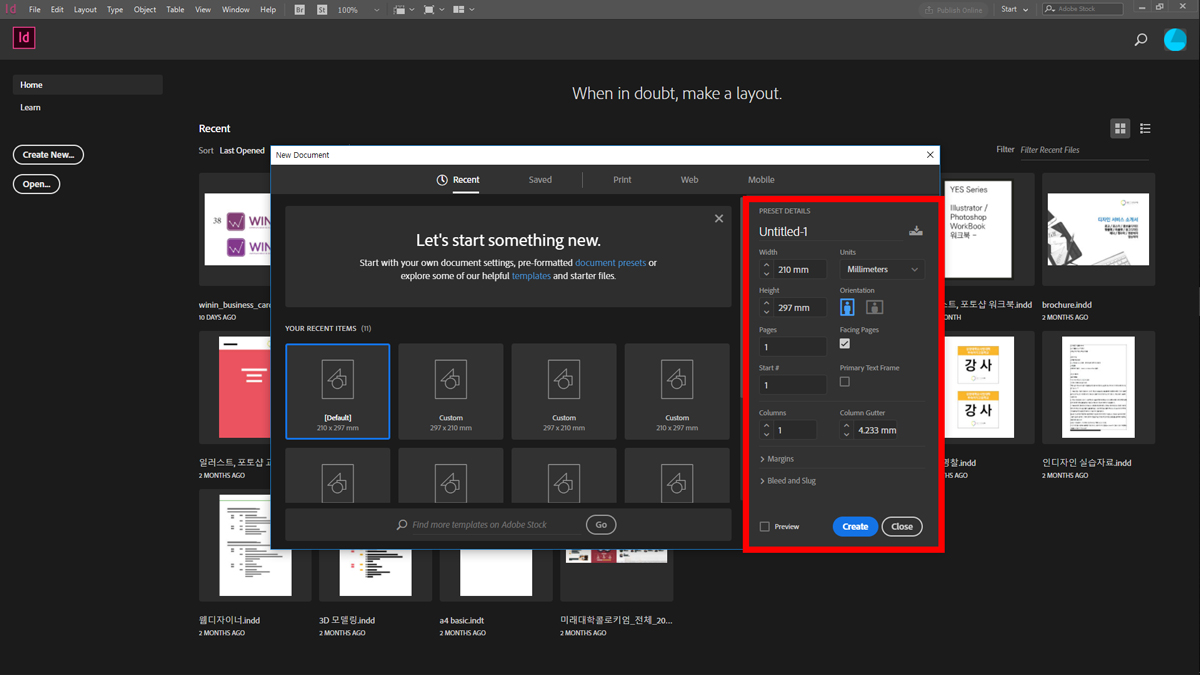Open Adobe Bridge with the Br icon
The height and width of the screenshot is (675, 1200).
pos(300,9)
